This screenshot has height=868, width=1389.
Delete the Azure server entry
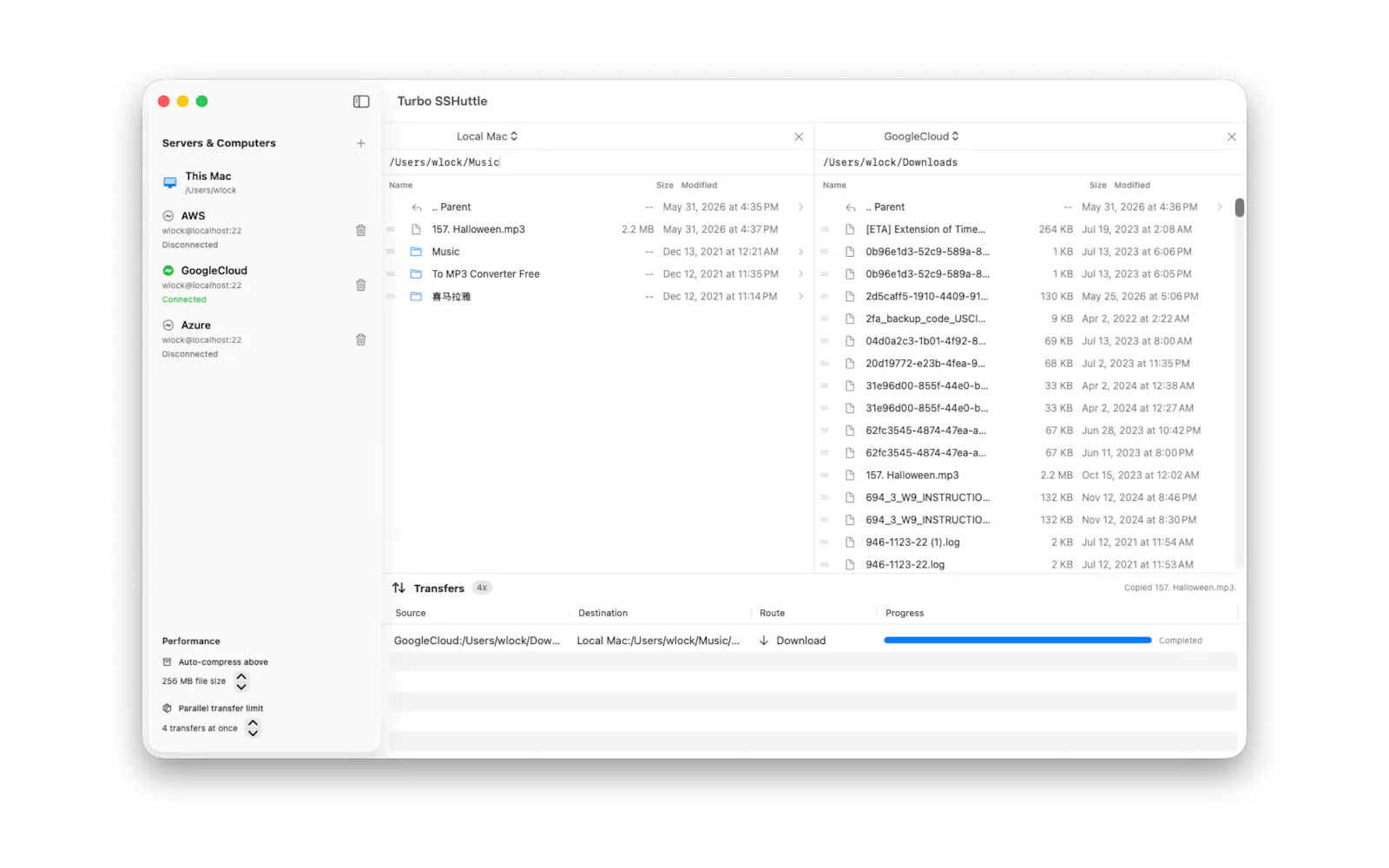pyautogui.click(x=361, y=339)
